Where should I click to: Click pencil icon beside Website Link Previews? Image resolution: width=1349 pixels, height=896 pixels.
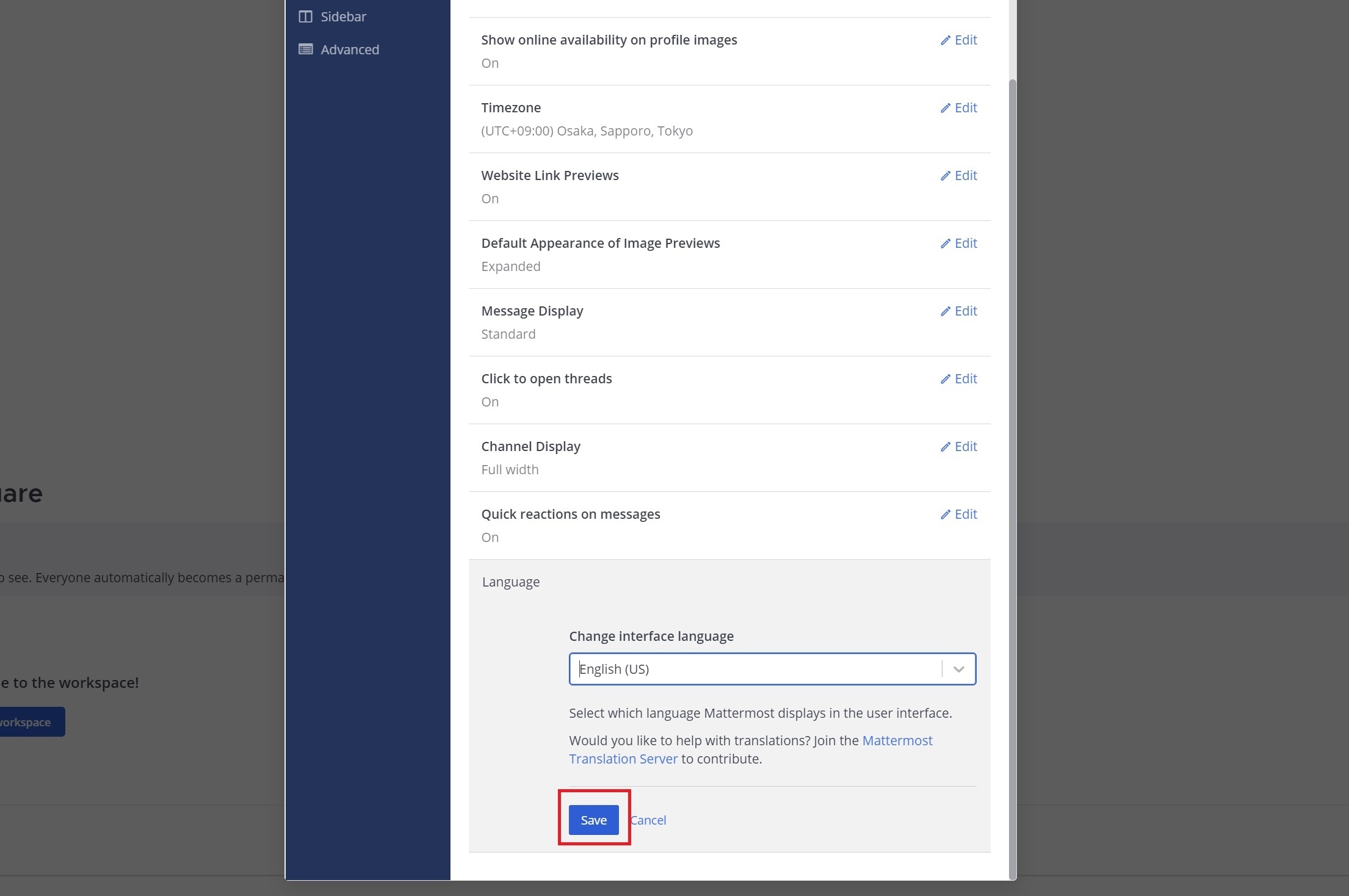pos(946,176)
